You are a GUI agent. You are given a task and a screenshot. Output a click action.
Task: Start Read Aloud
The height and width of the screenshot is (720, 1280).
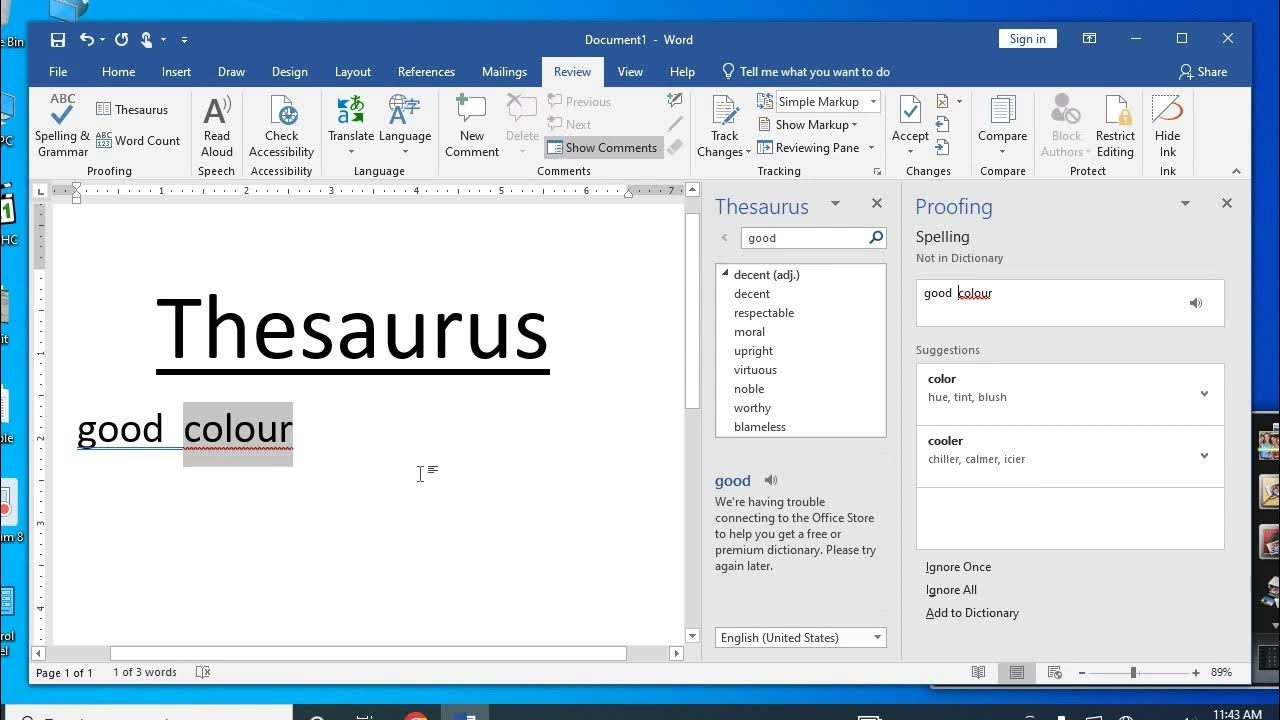[x=217, y=126]
